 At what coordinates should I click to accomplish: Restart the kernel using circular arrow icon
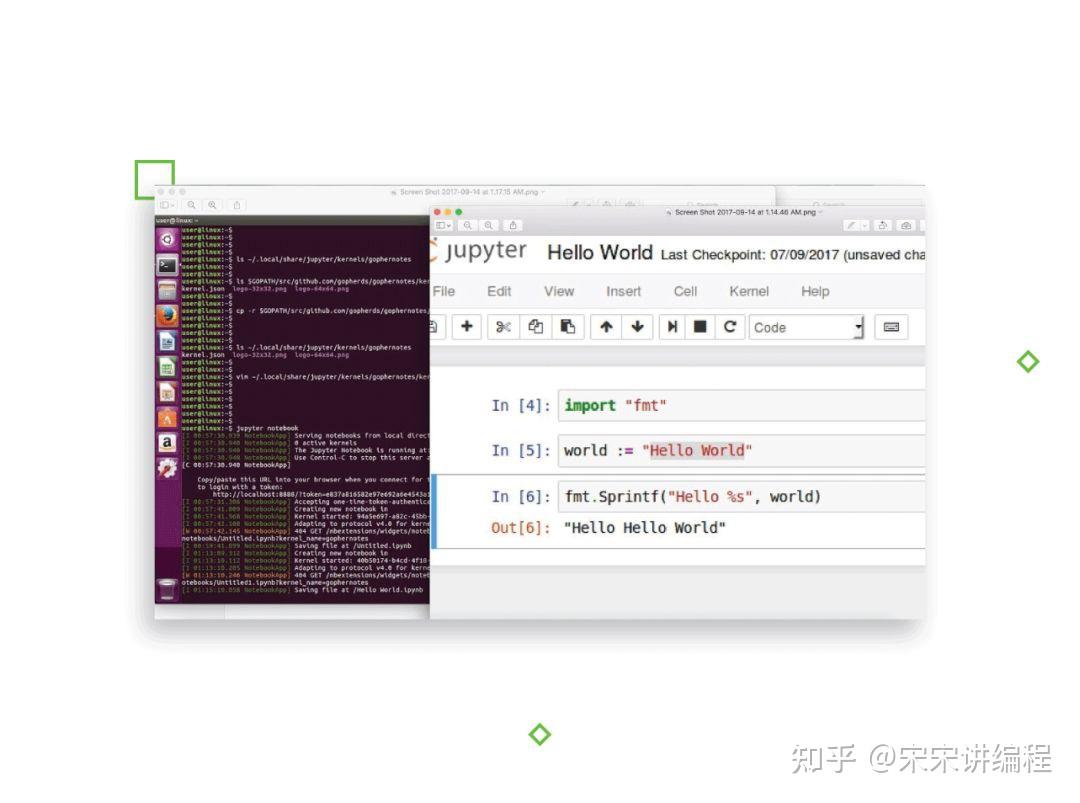coord(730,327)
